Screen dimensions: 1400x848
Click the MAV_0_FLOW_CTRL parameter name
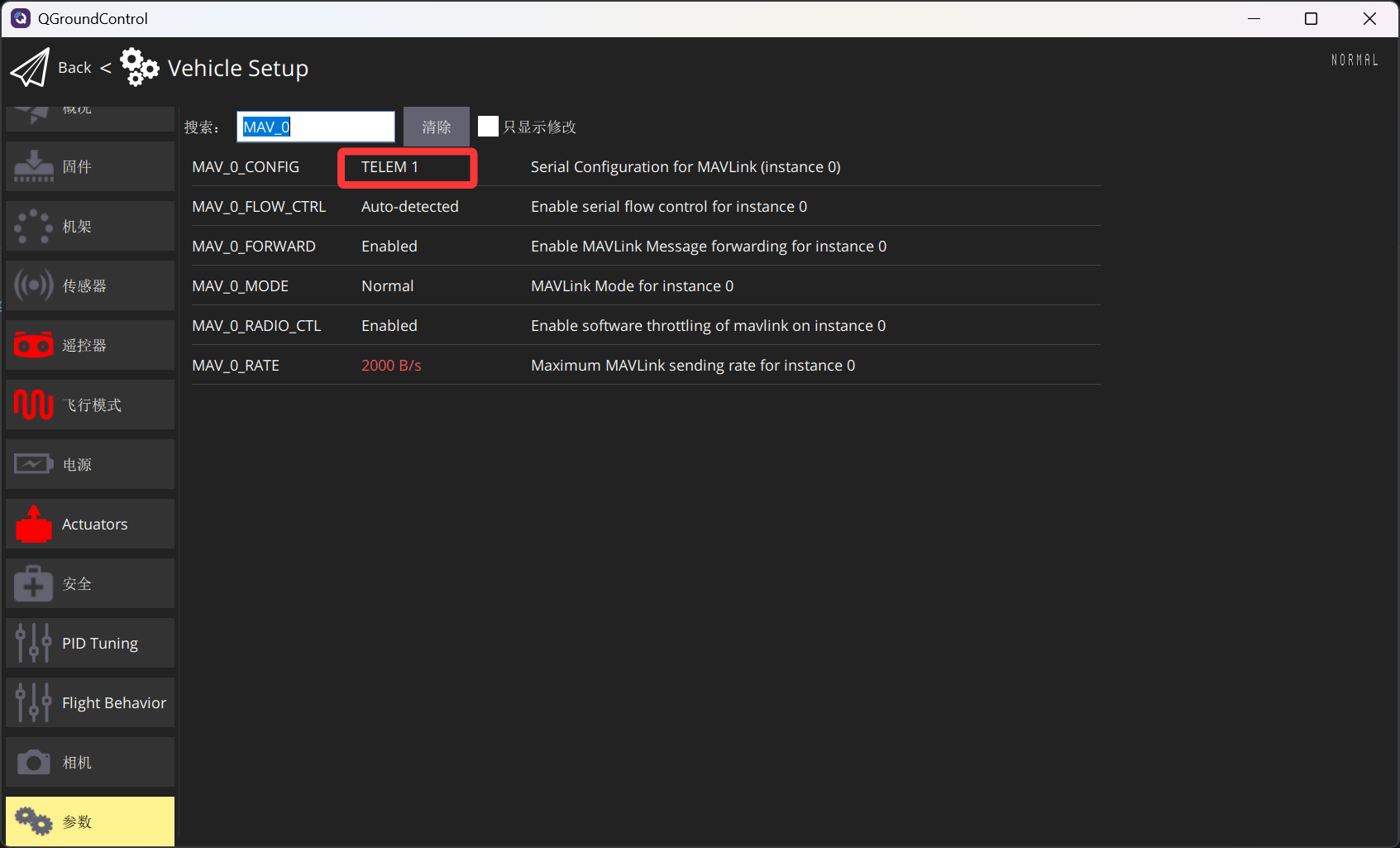point(259,207)
